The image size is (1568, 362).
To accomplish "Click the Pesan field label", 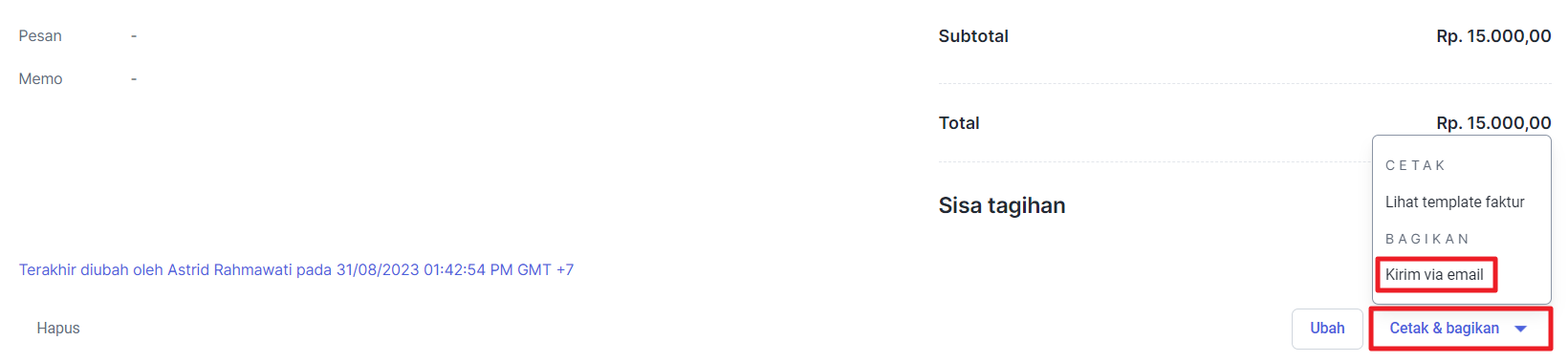I will coord(40,36).
